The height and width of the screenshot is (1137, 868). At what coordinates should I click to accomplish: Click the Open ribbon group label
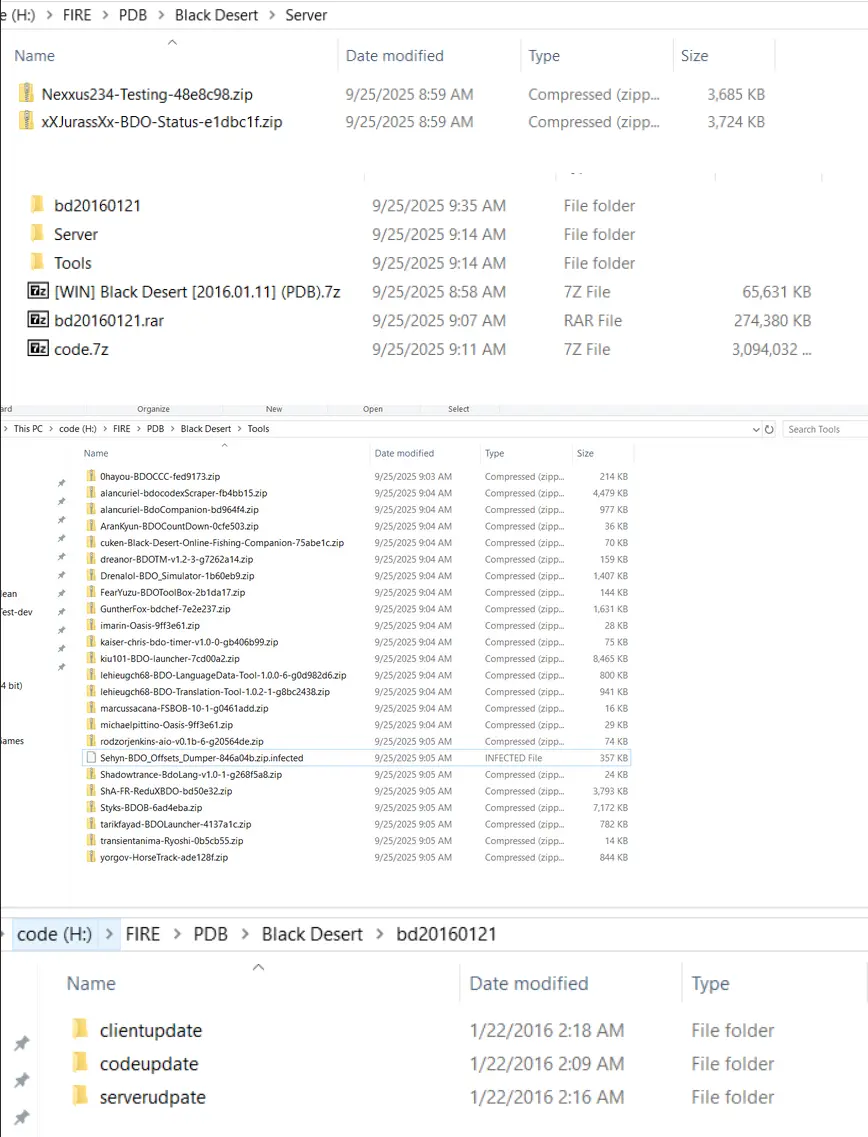tap(373, 409)
